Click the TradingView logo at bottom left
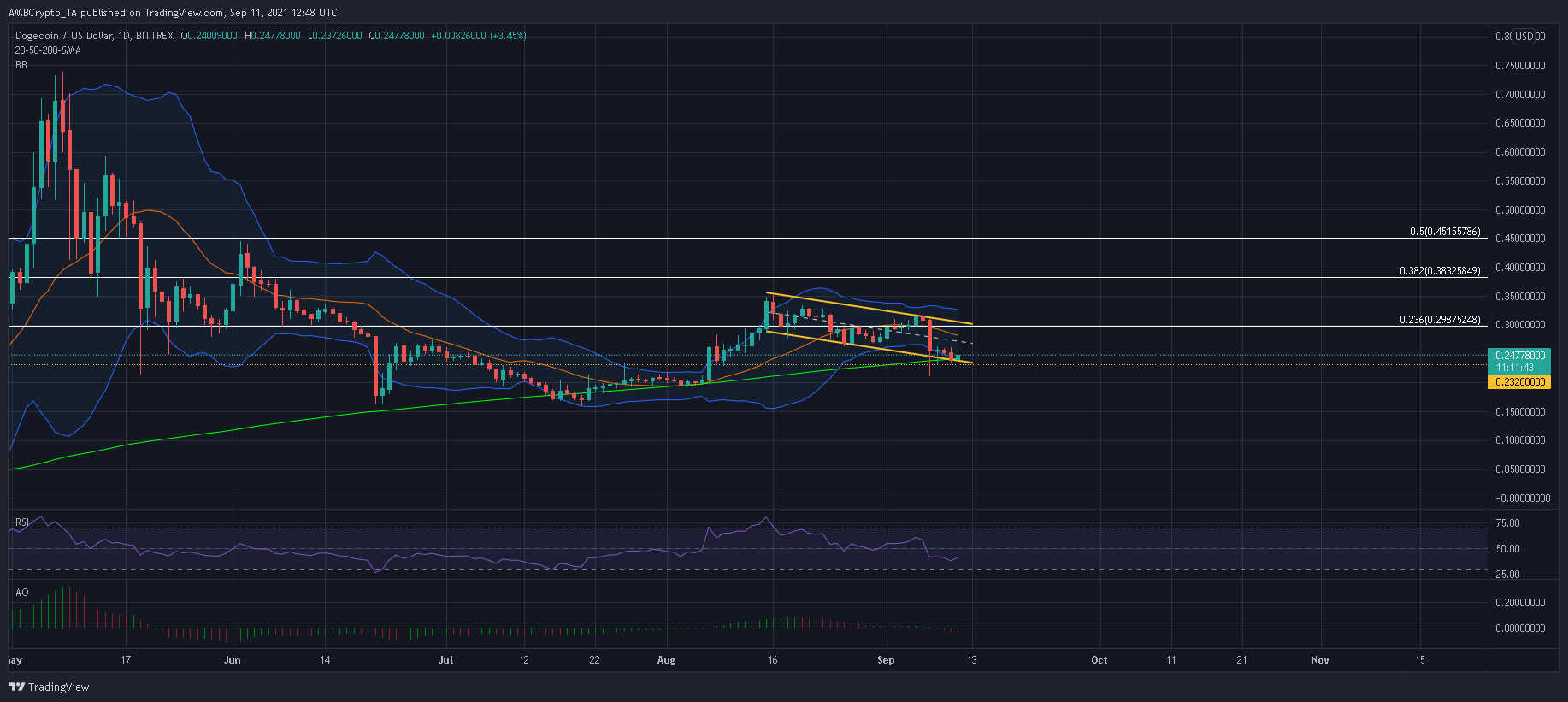This screenshot has height=702, width=1568. click(49, 687)
